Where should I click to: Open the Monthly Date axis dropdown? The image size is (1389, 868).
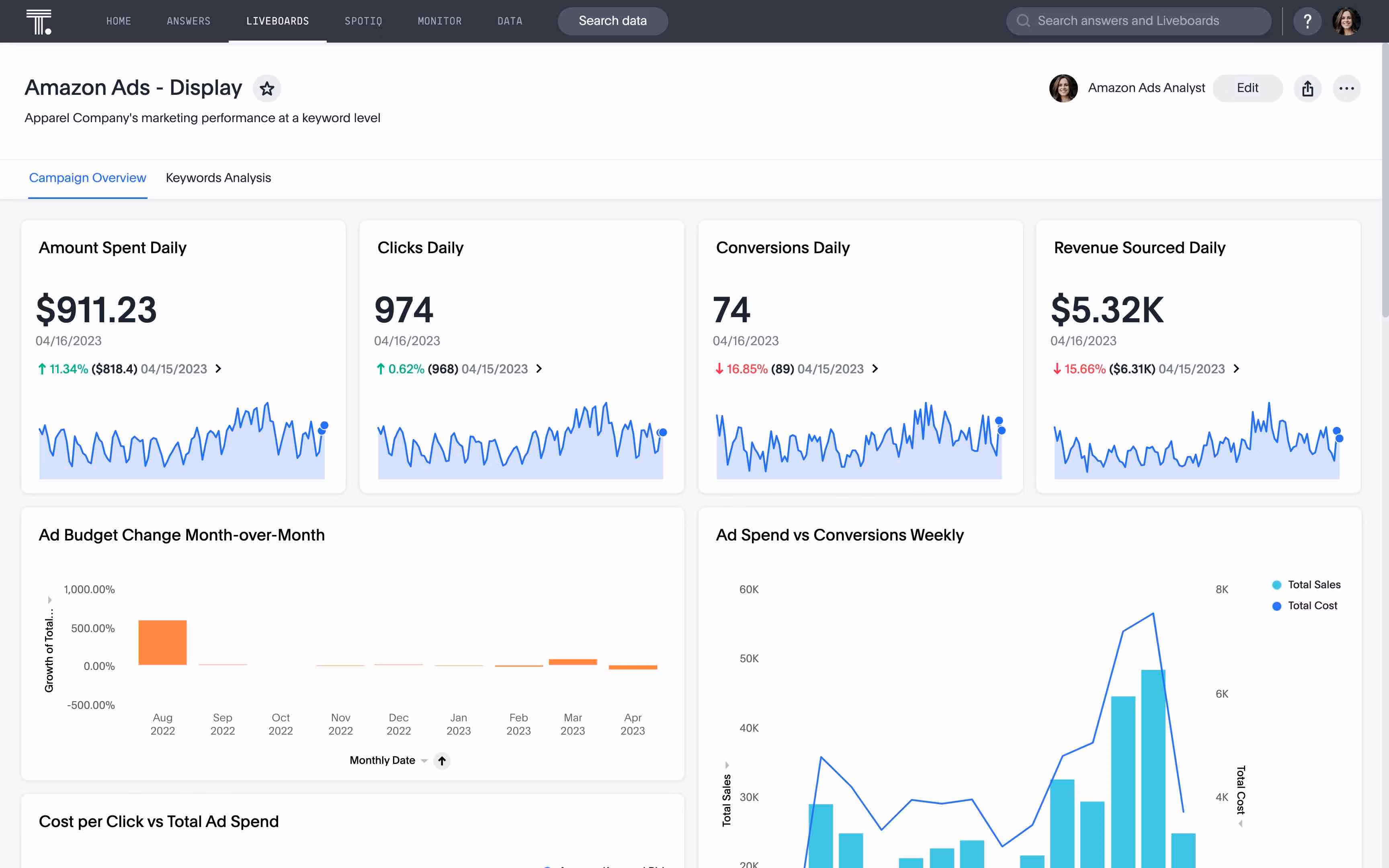coord(424,761)
